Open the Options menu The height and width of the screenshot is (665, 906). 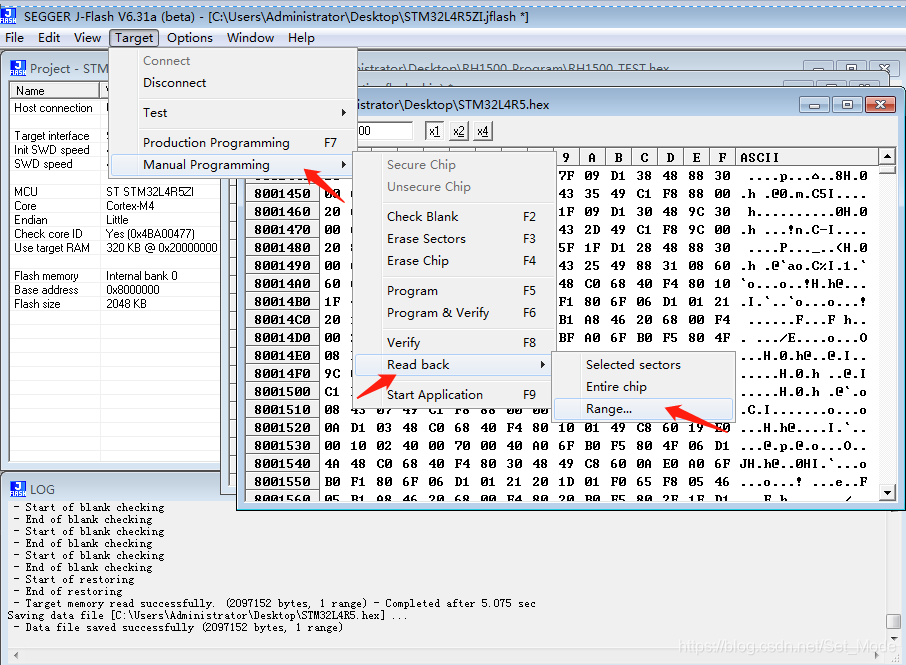point(190,38)
